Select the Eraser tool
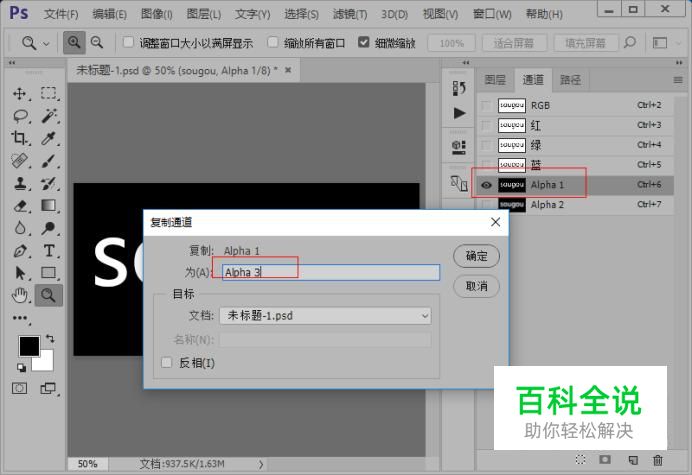The height and width of the screenshot is (475, 692). point(20,206)
